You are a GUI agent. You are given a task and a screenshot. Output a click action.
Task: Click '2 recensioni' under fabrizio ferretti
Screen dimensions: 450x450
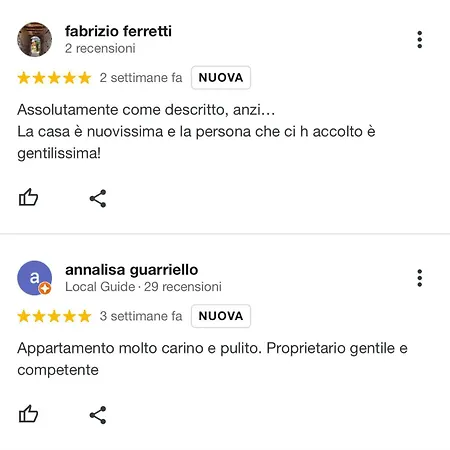click(x=100, y=48)
